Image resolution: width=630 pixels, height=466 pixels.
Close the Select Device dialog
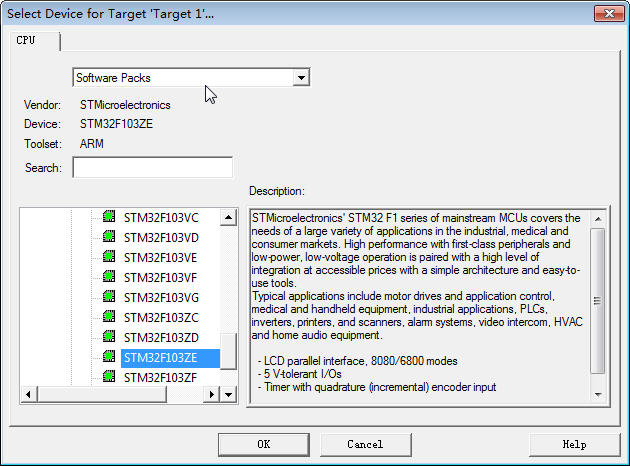pyautogui.click(x=609, y=14)
